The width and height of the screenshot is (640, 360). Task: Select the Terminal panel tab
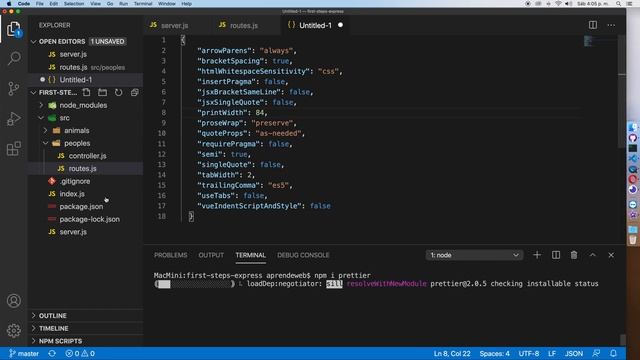[250, 255]
